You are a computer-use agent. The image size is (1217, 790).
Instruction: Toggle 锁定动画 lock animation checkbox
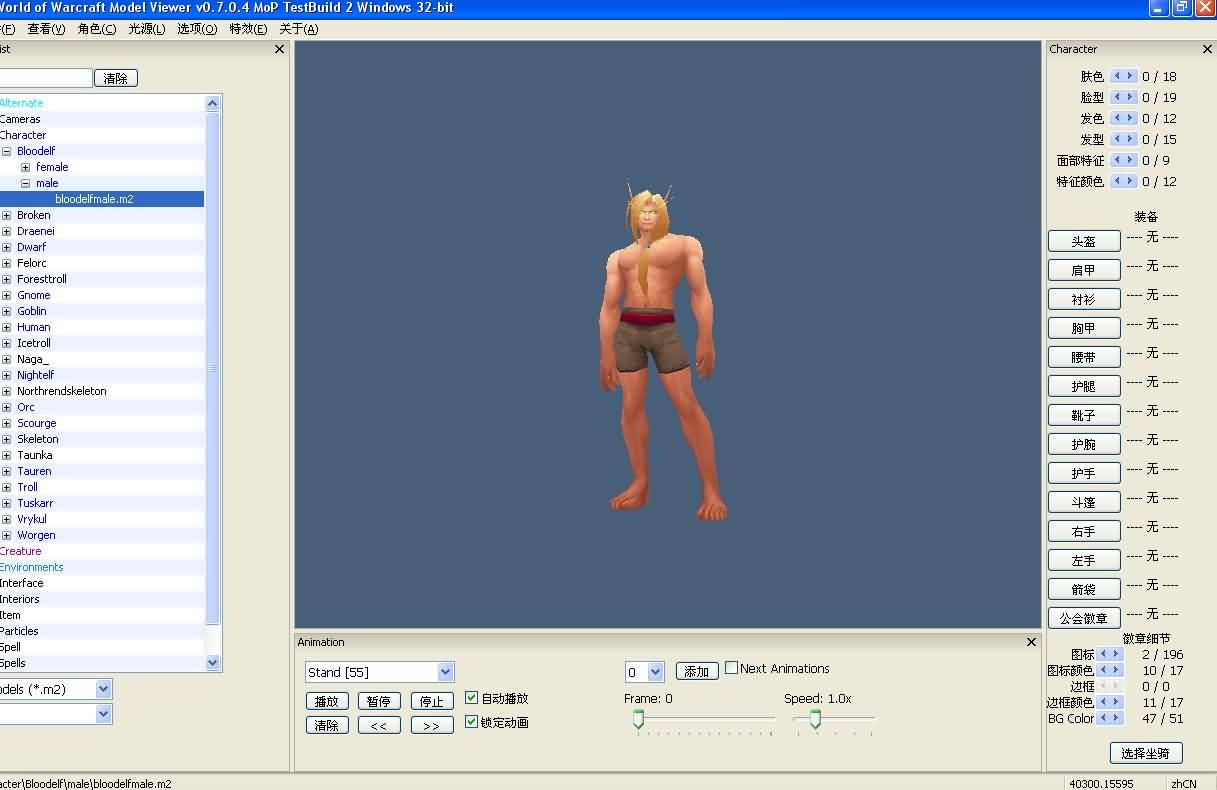click(472, 722)
